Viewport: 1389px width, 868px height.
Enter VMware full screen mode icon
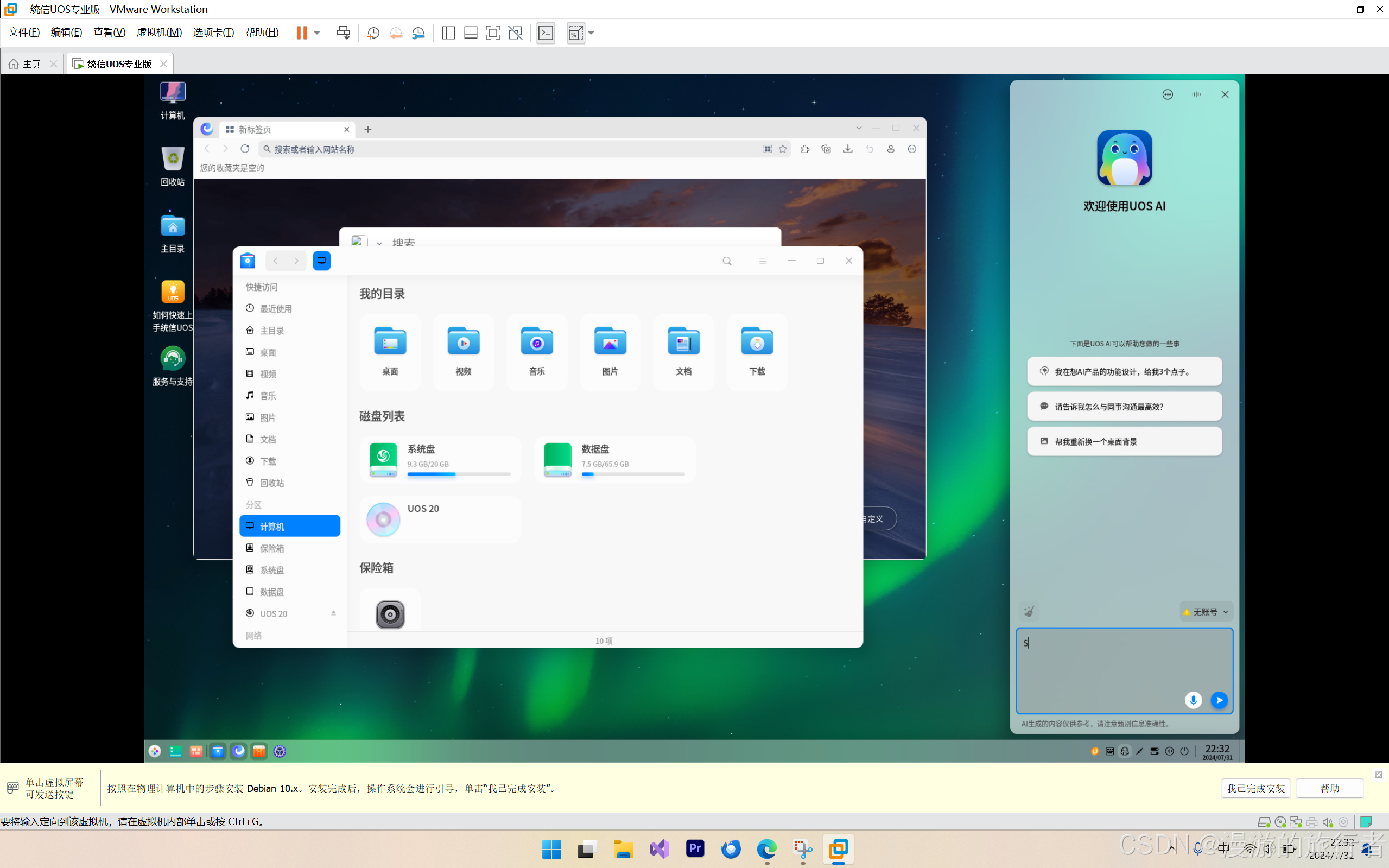pos(492,33)
